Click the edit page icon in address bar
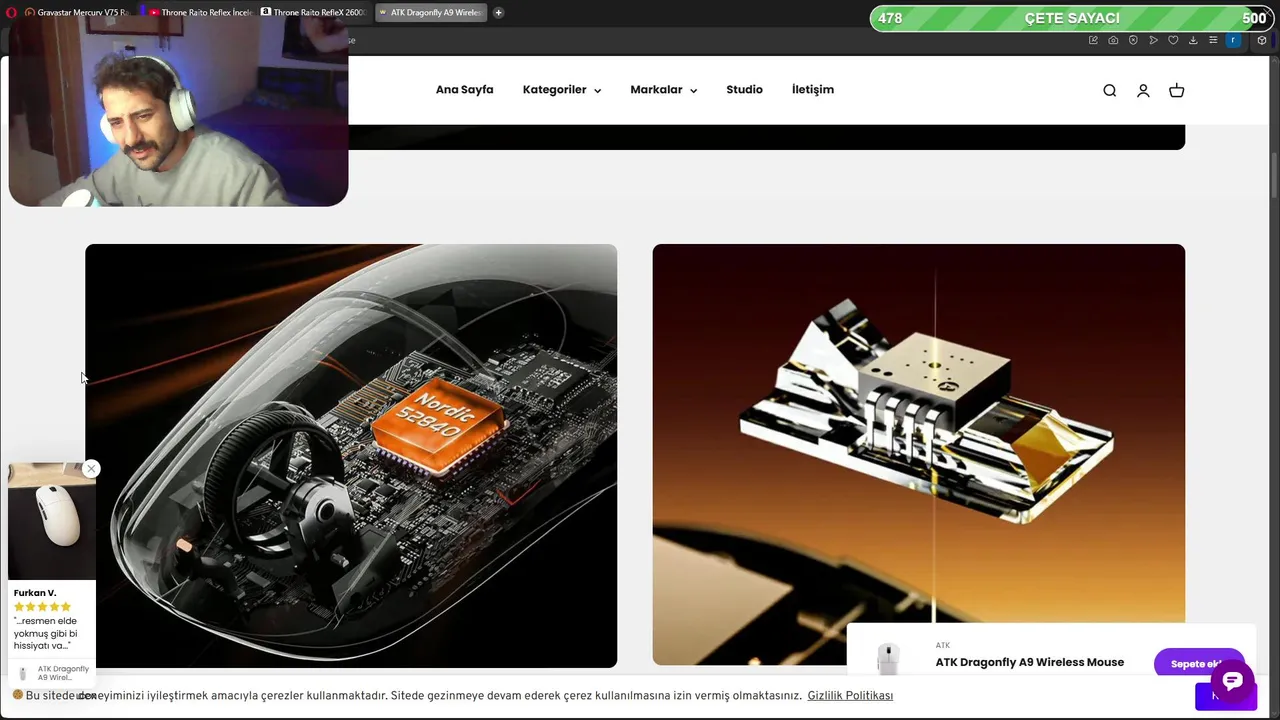Viewport: 1280px width, 720px height. pyautogui.click(x=1093, y=40)
